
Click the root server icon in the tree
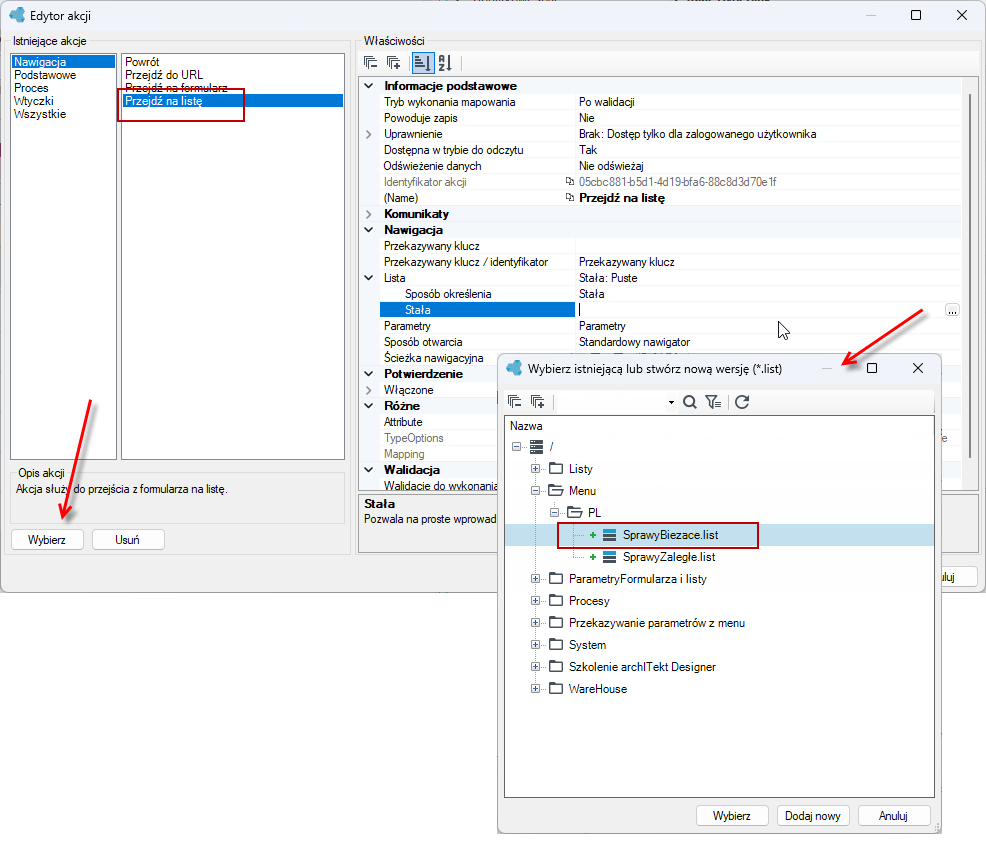(x=536, y=446)
